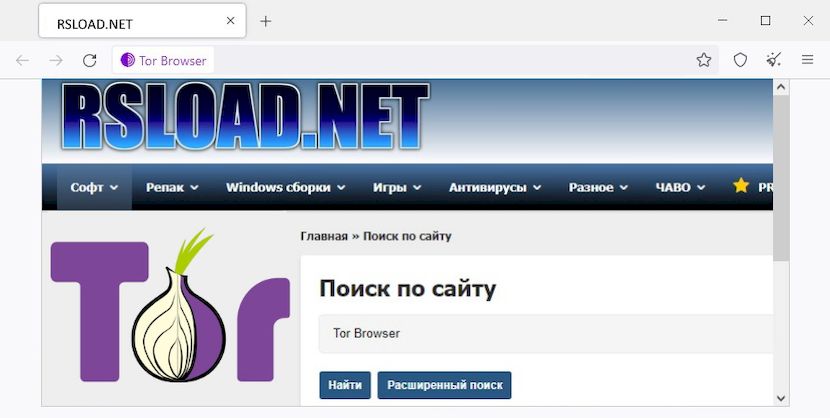830x418 pixels.
Task: Open the hamburger application menu
Action: [808, 60]
